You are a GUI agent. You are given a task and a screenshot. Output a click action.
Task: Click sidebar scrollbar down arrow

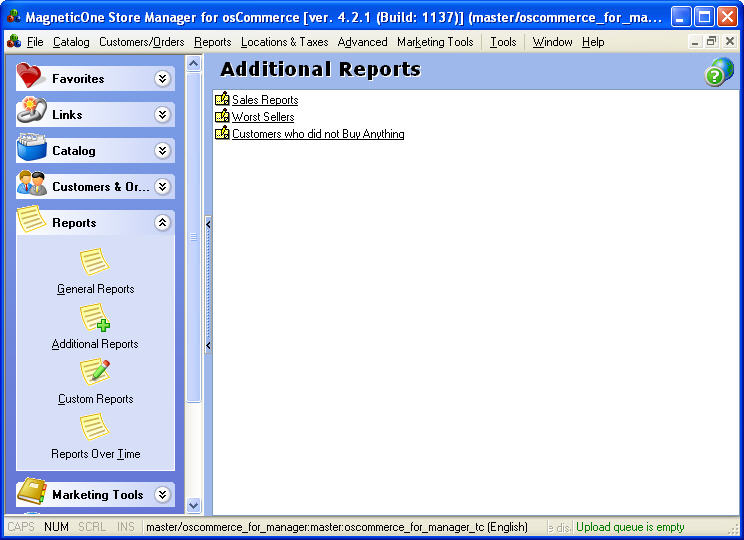(x=194, y=505)
